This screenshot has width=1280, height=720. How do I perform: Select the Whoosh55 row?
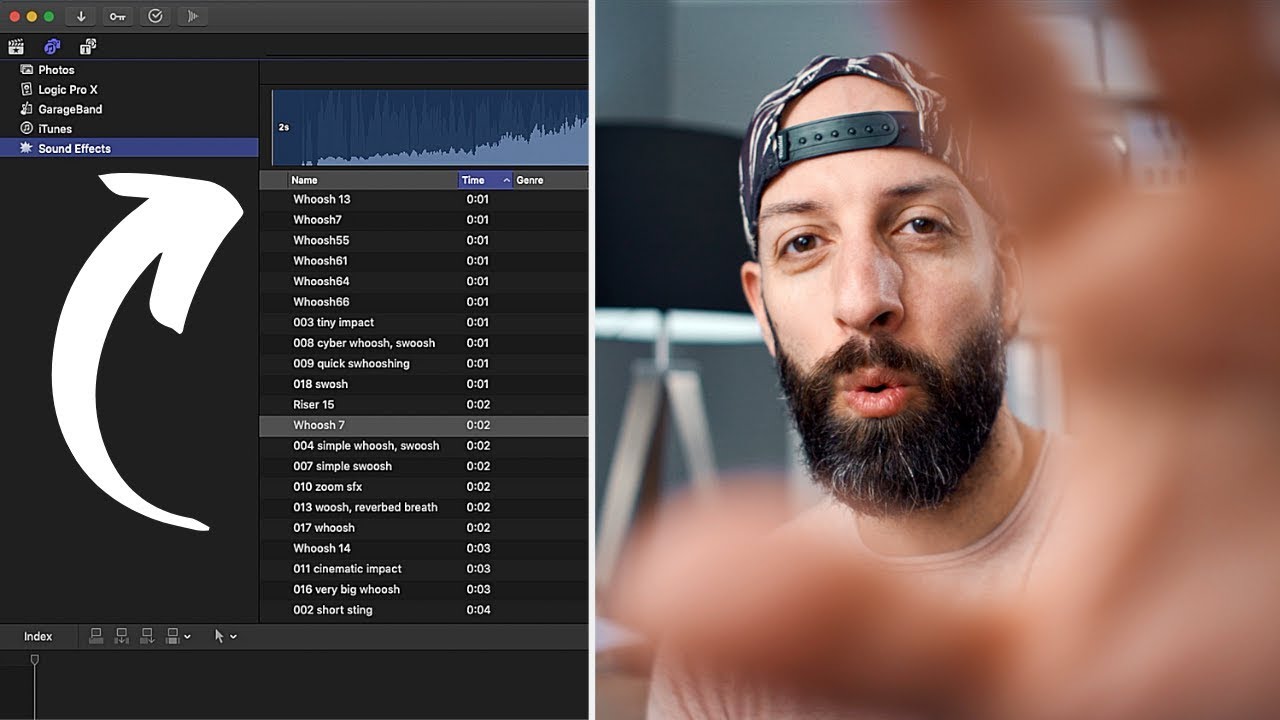coord(424,240)
